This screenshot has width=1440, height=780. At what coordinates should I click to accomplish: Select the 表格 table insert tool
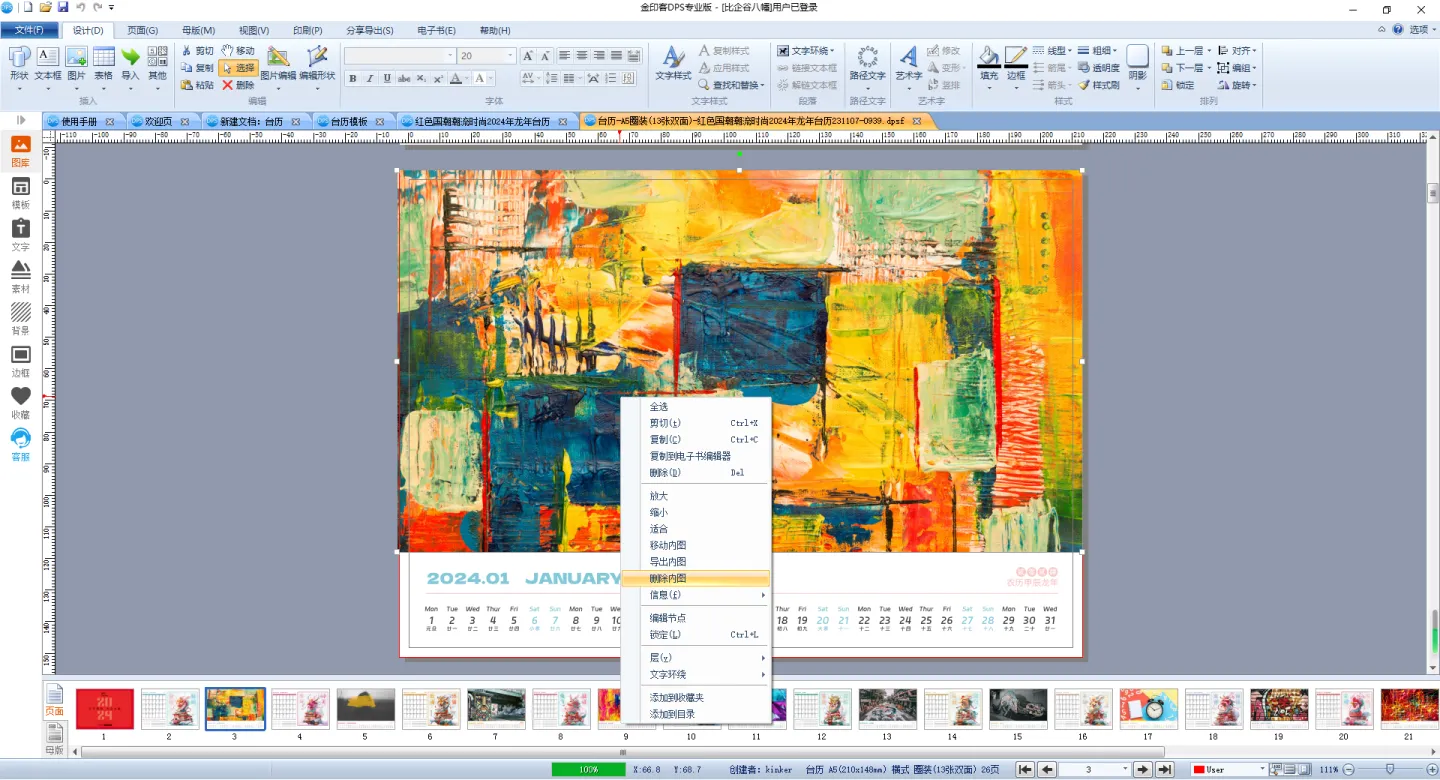click(103, 63)
